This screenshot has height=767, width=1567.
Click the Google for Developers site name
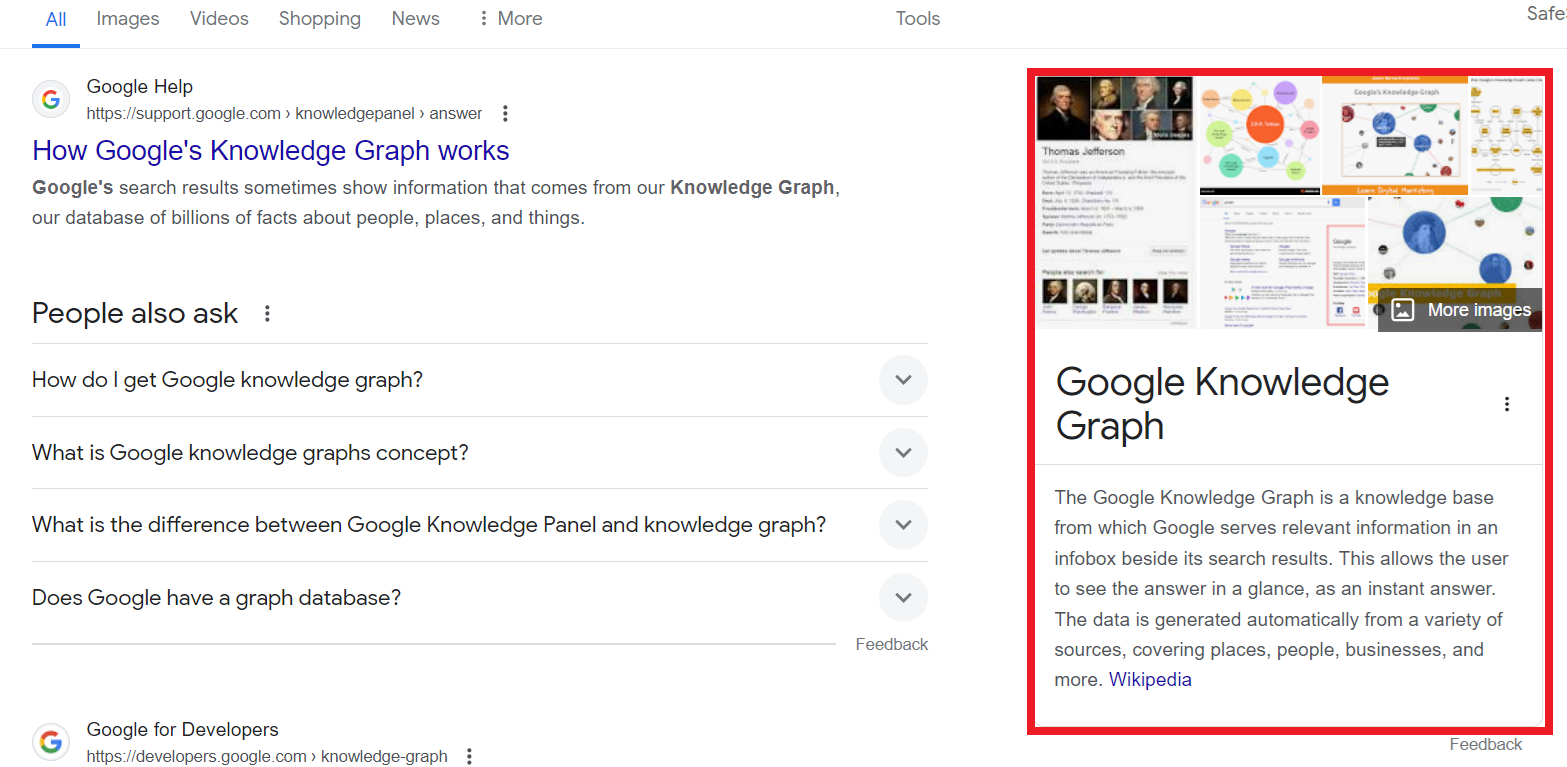(x=183, y=730)
